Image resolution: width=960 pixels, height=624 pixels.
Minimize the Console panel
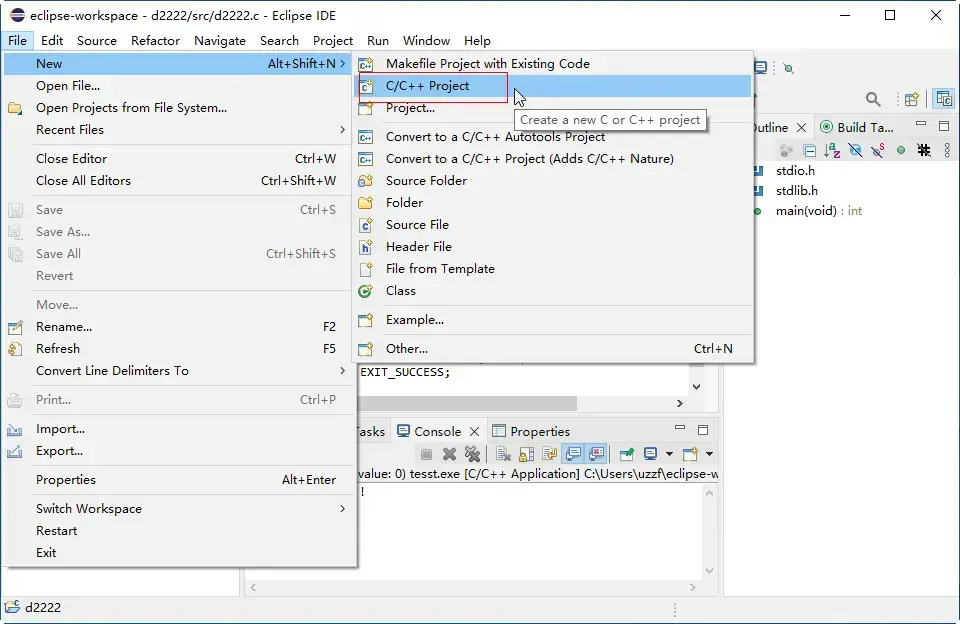pyautogui.click(x=680, y=427)
